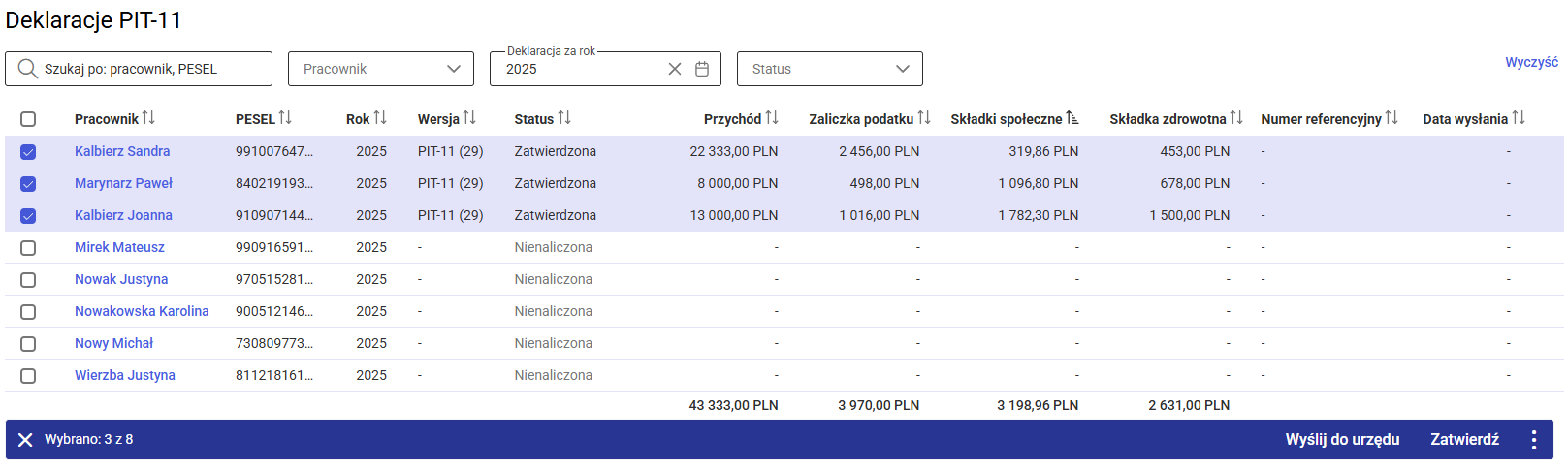The image size is (1568, 464).
Task: Open more actions three-dot menu
Action: tap(1533, 440)
